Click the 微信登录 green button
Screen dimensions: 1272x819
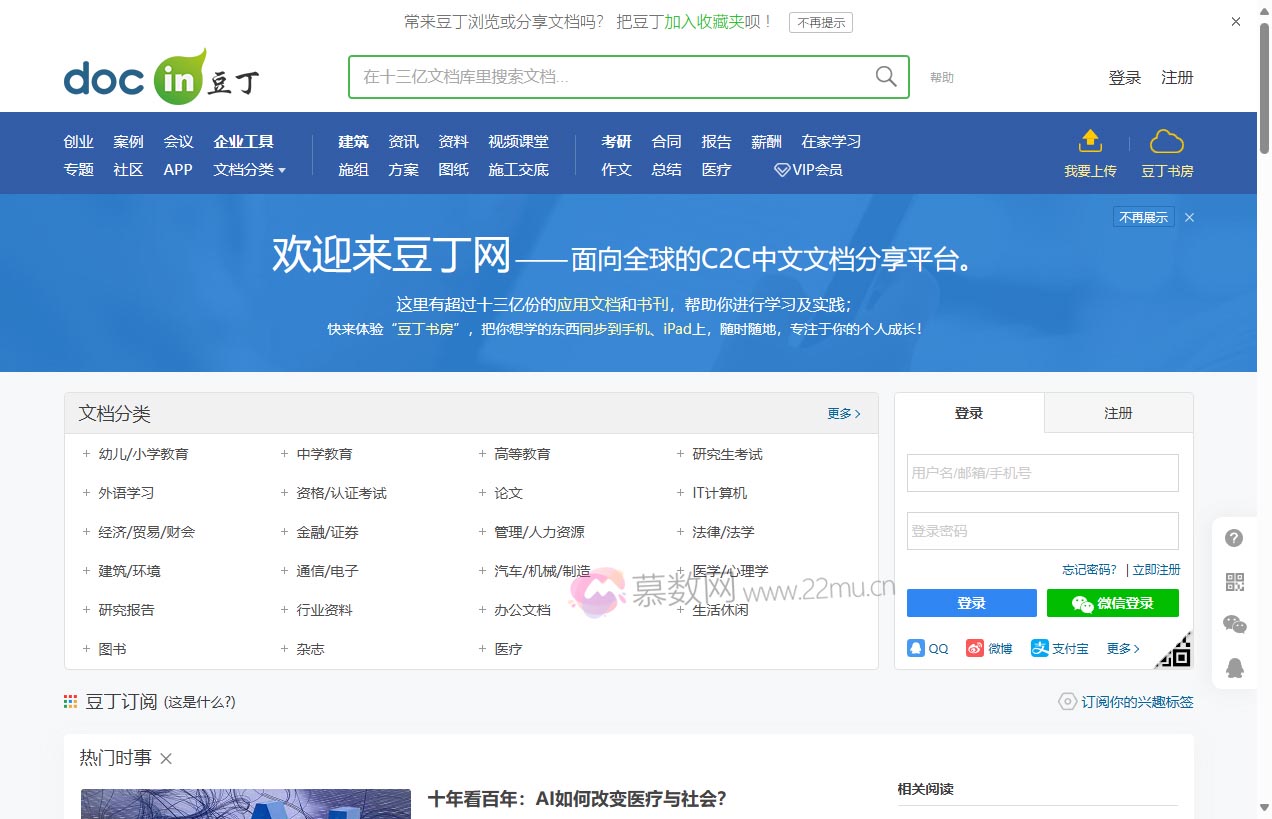click(x=1112, y=602)
